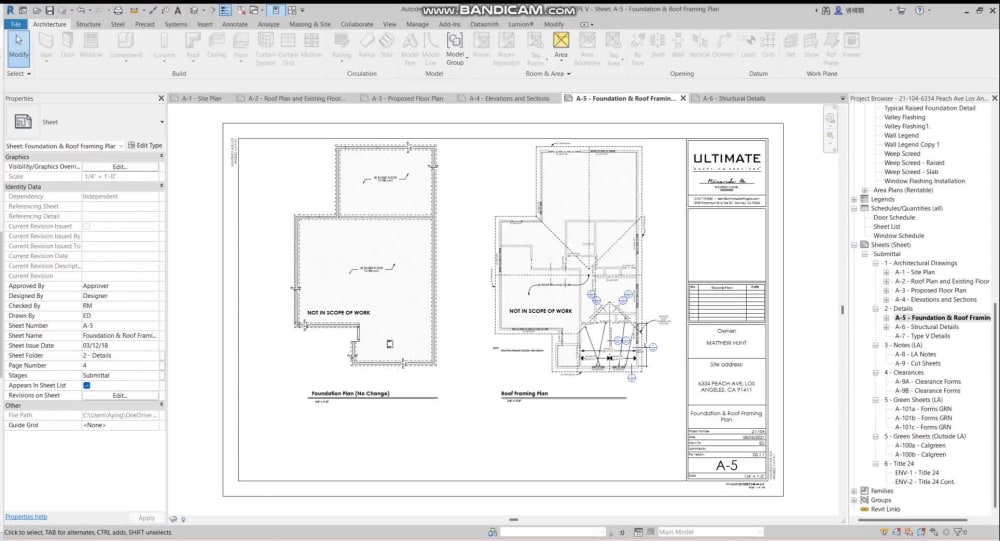
Task: Select A-6 - Structural Details in the Project Browser
Action: [926, 327]
